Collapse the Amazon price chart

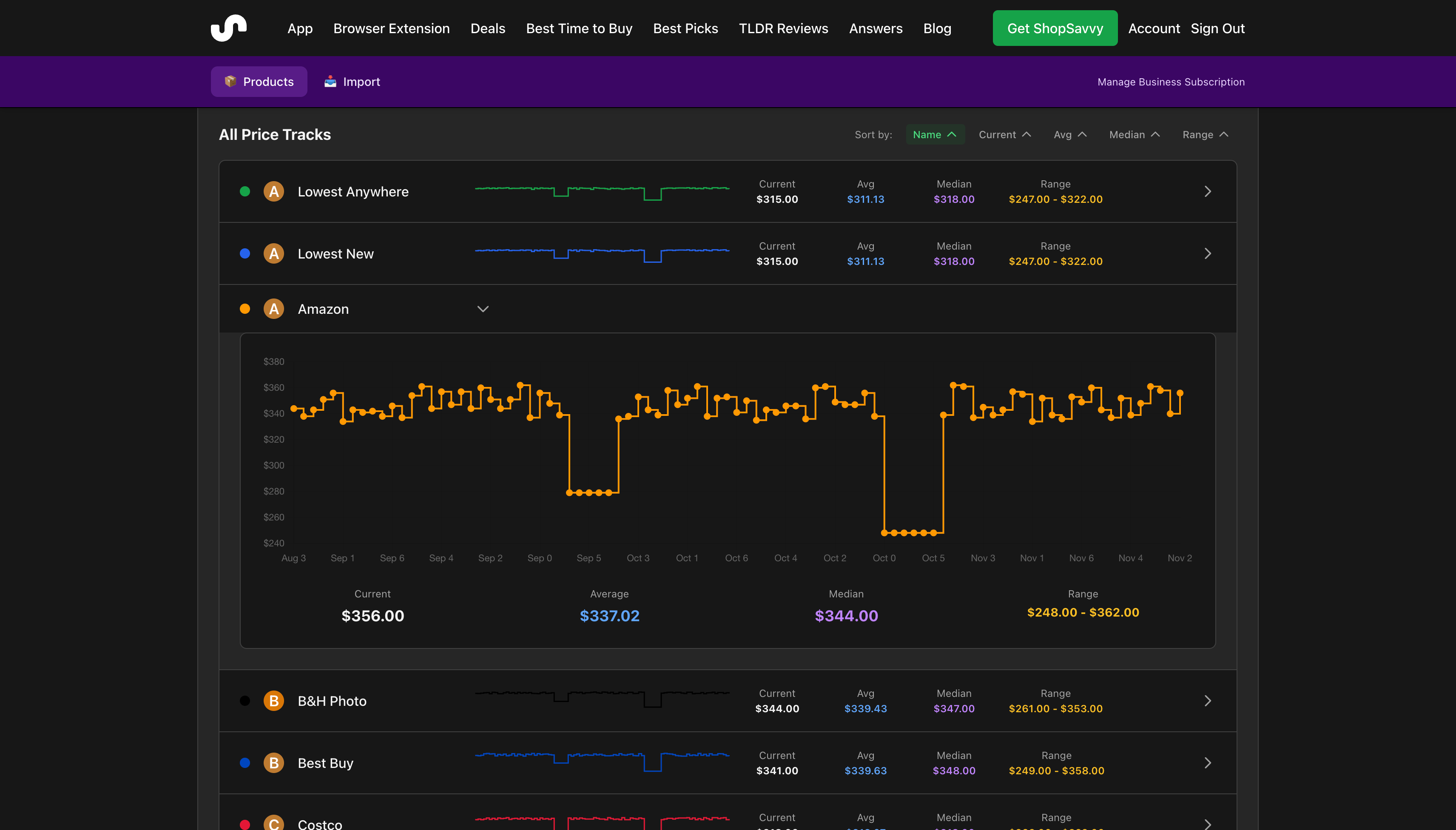482,308
